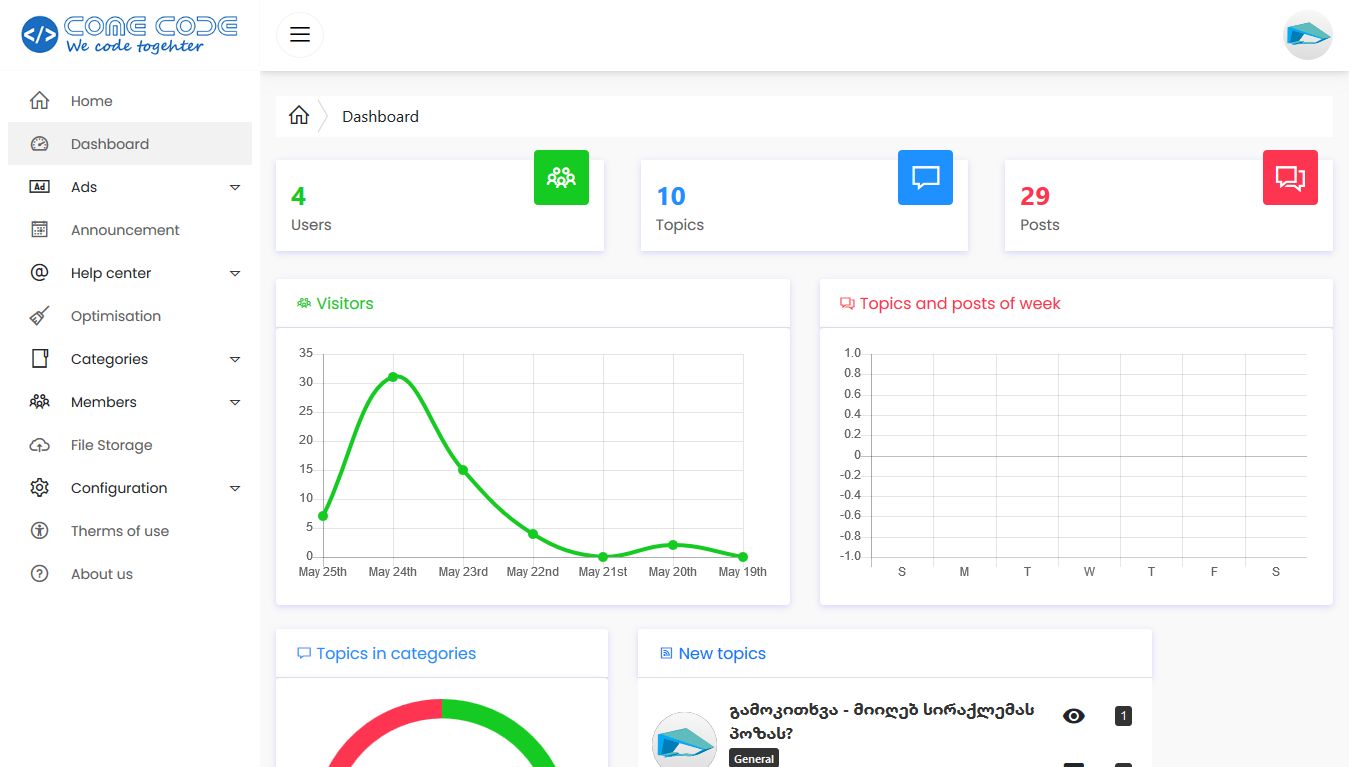
Task: Click the May 23rd data point
Action: click(x=463, y=470)
